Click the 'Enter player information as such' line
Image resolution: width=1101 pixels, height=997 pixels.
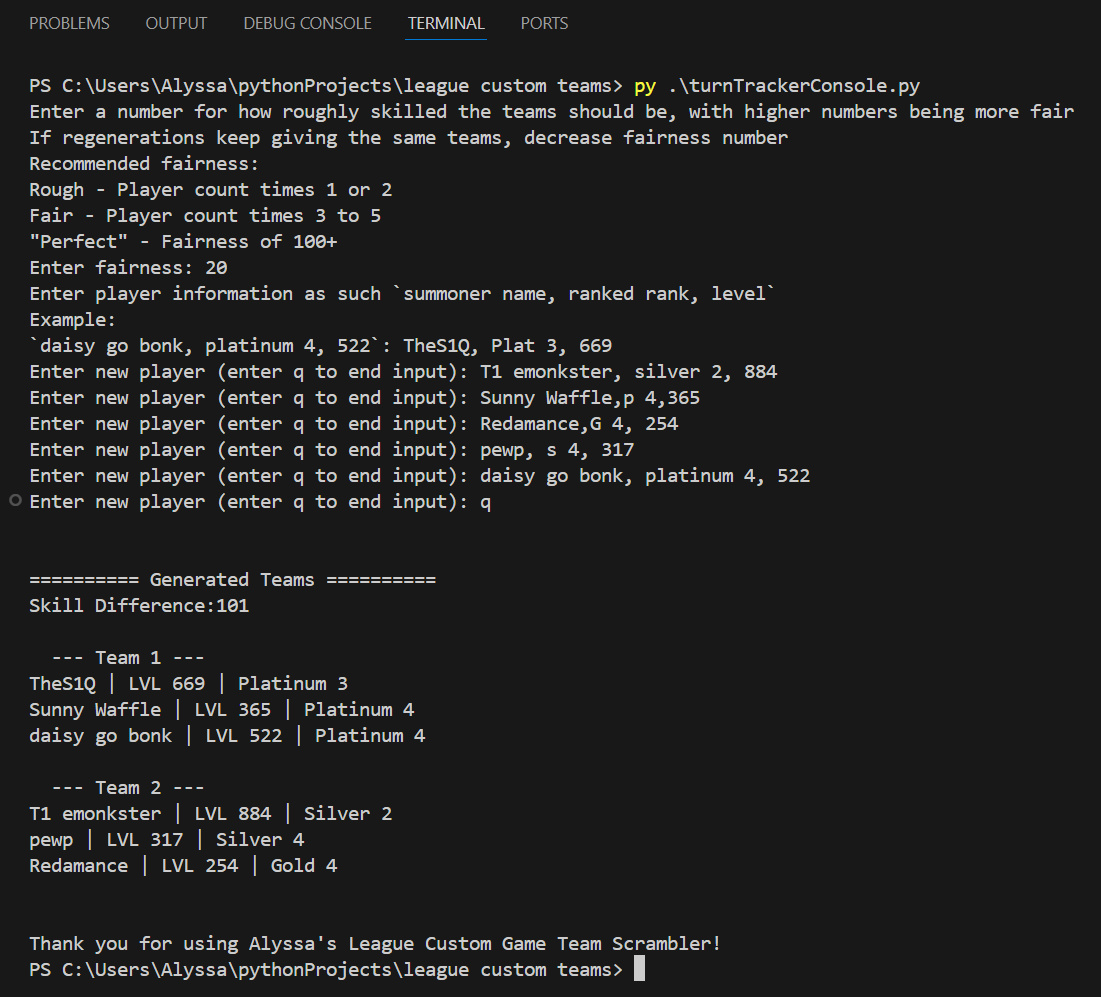pyautogui.click(x=402, y=293)
